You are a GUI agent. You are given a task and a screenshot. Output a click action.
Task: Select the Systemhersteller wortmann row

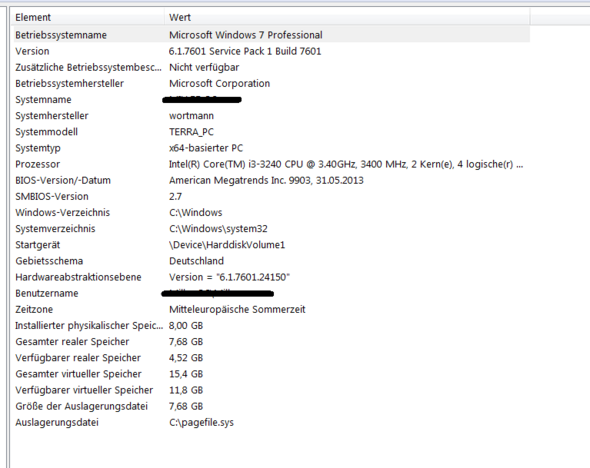click(x=271, y=116)
